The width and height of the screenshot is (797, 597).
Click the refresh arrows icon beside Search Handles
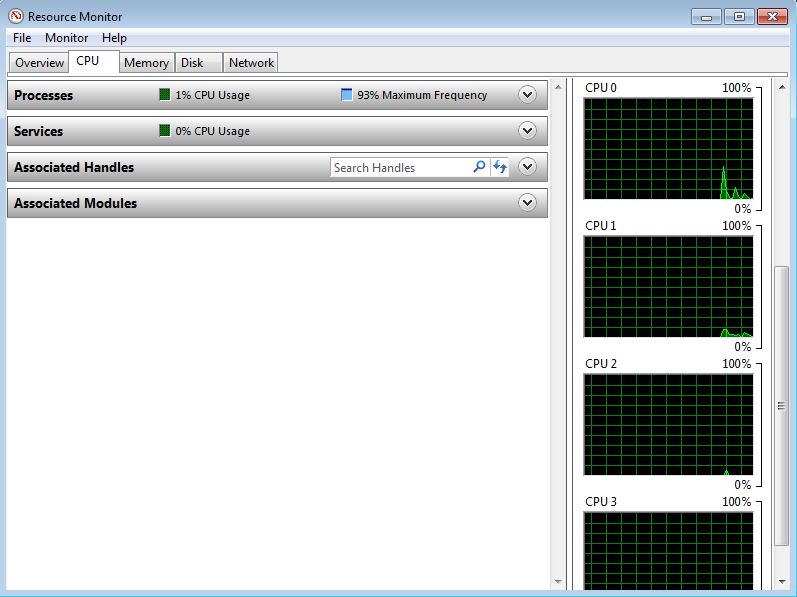pos(500,167)
